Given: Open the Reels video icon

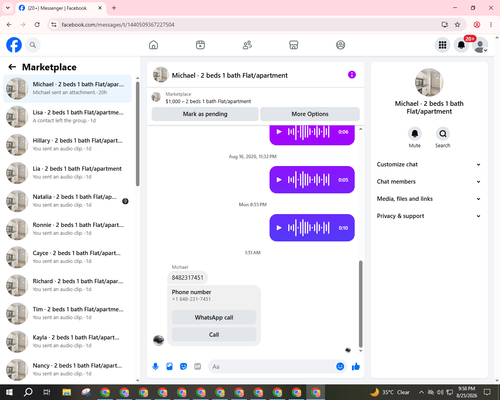Looking at the screenshot, I should coord(200,45).
